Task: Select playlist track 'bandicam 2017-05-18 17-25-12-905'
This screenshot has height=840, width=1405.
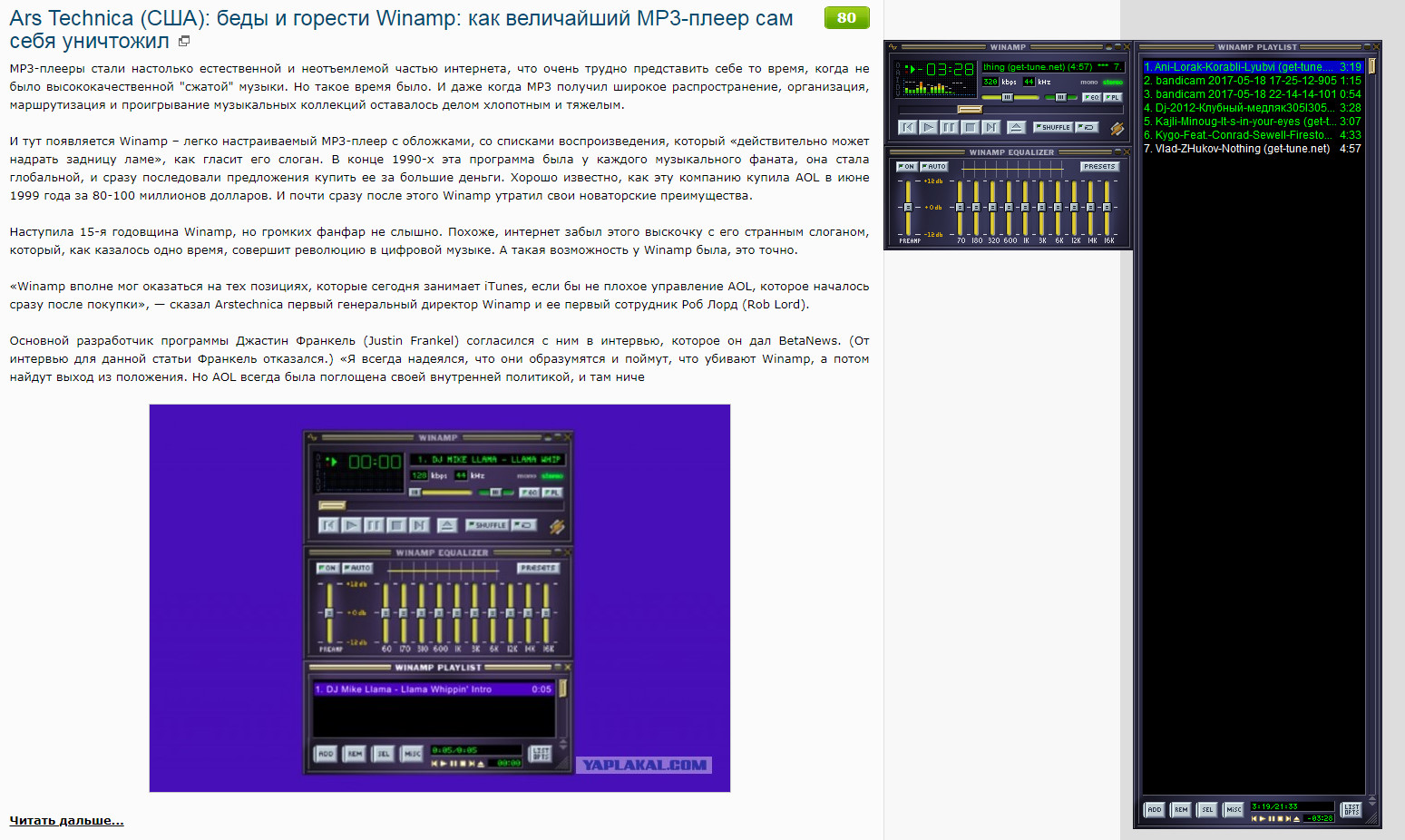Action: click(1253, 81)
